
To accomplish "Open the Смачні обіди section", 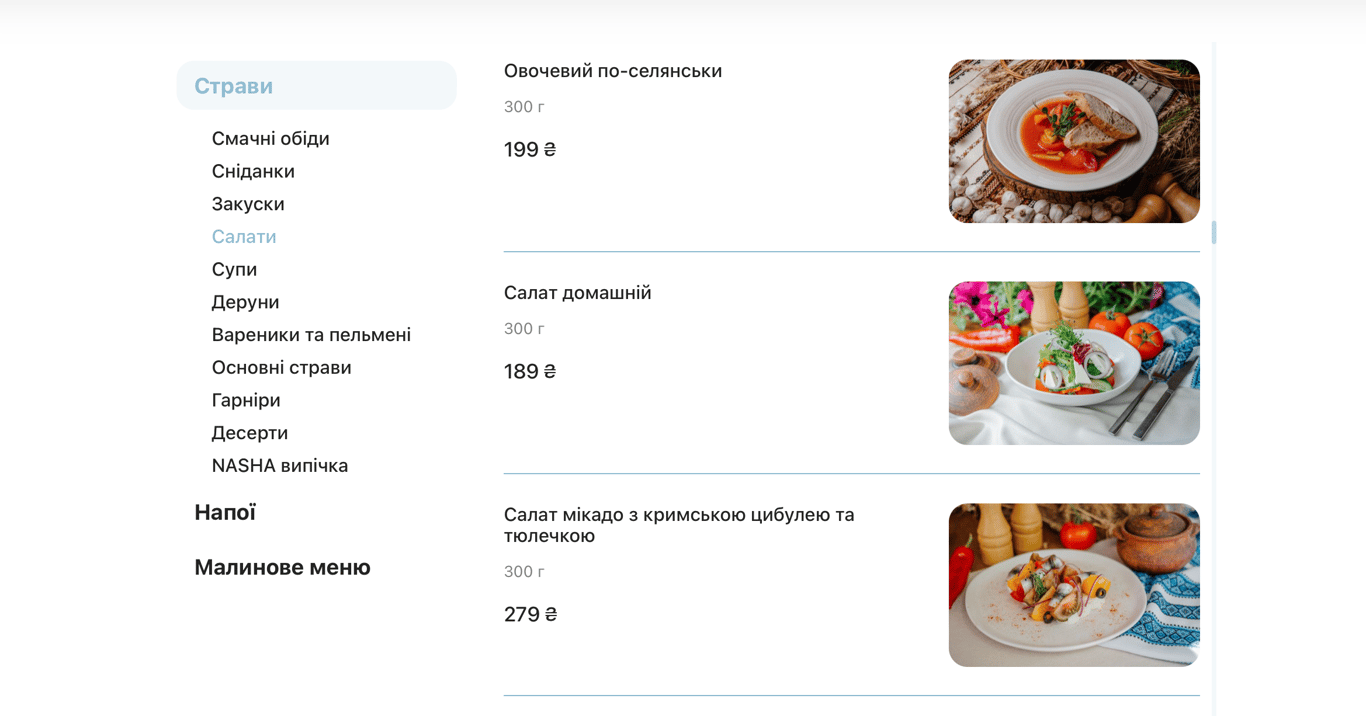I will (x=270, y=138).
